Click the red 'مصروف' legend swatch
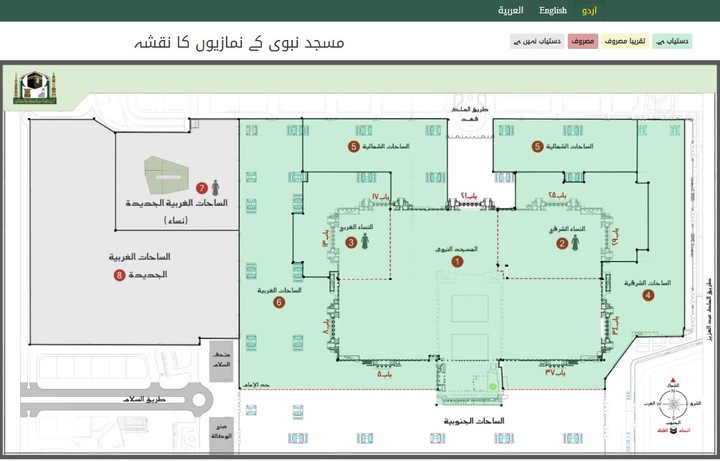 [583, 41]
